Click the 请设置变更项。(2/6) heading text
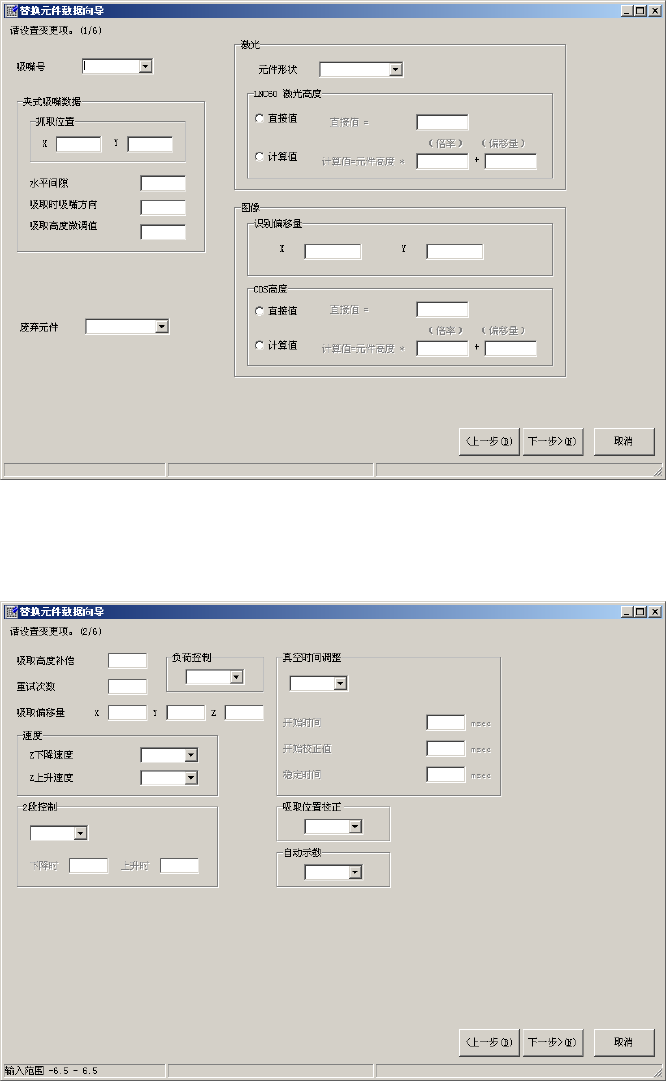Viewport: 666px width, 1081px height. (56, 632)
